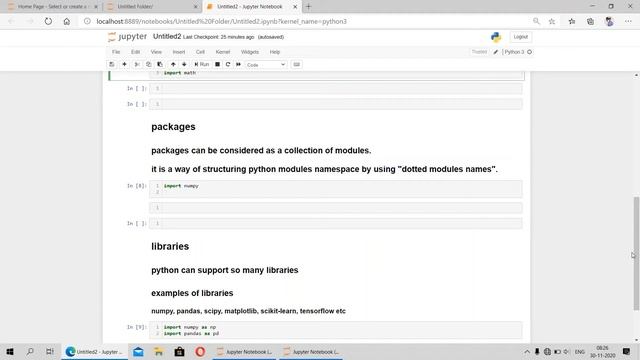
Task: Rename the notebook title Untitled2
Action: [167, 36]
